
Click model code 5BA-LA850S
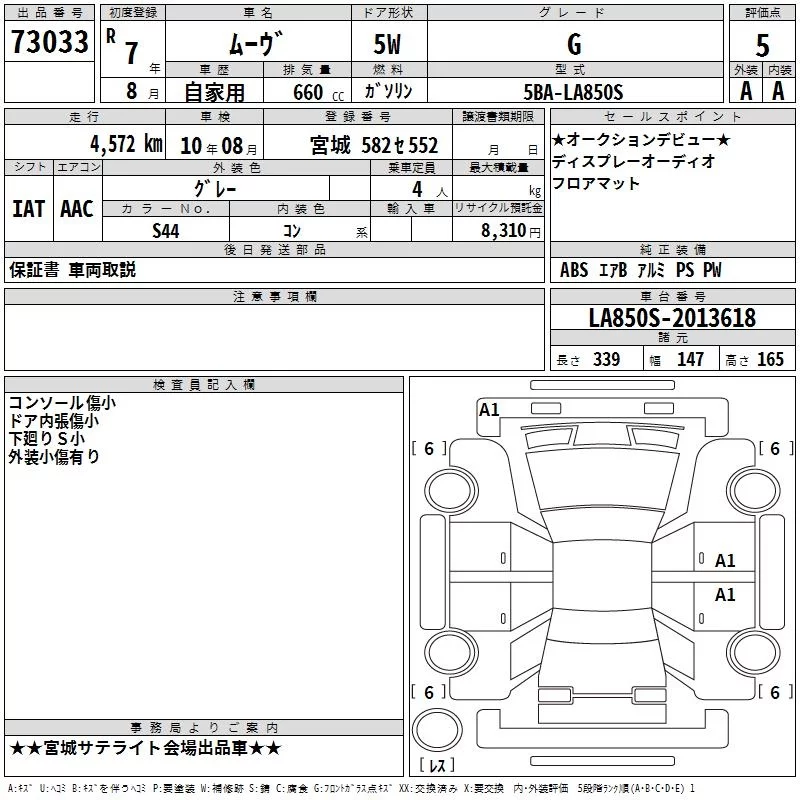(574, 92)
